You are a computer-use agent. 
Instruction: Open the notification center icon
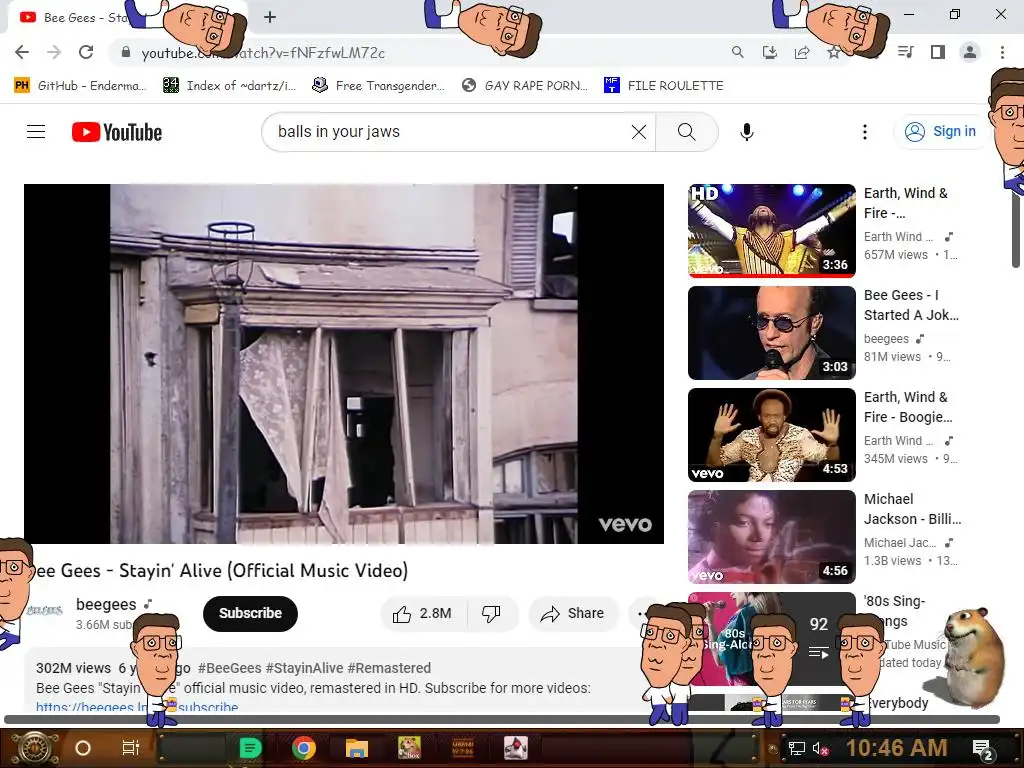(983, 749)
